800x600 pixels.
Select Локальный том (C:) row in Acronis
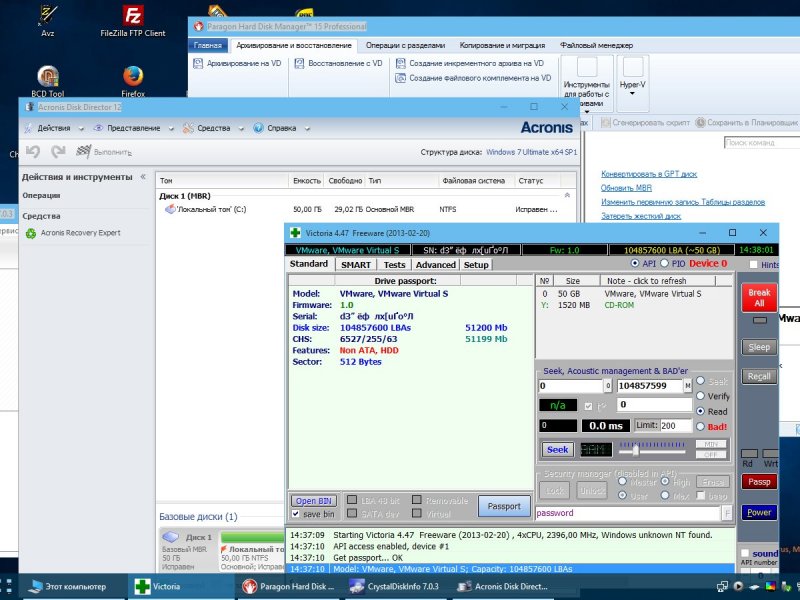[365, 209]
